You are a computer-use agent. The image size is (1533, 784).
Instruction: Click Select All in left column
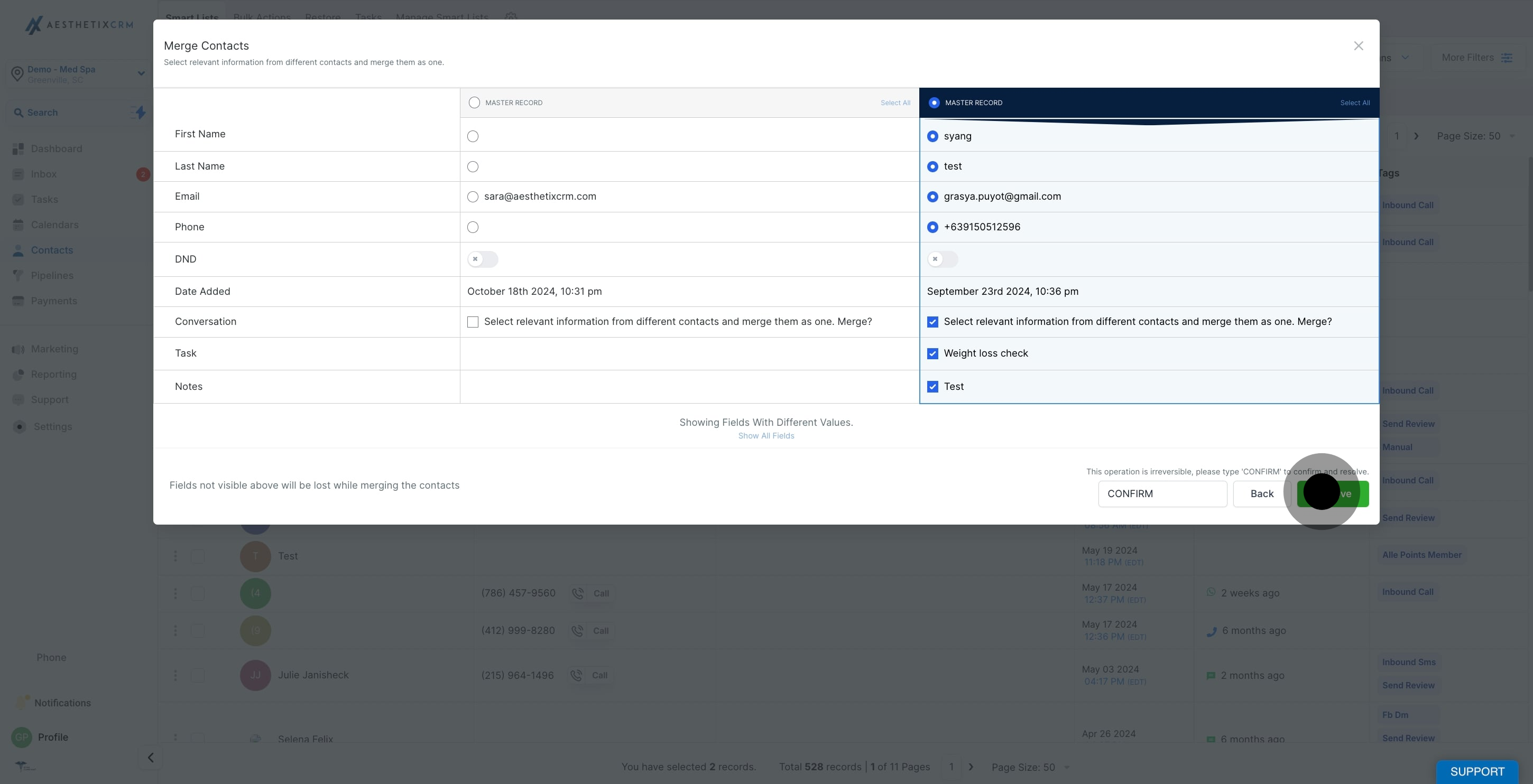click(895, 103)
